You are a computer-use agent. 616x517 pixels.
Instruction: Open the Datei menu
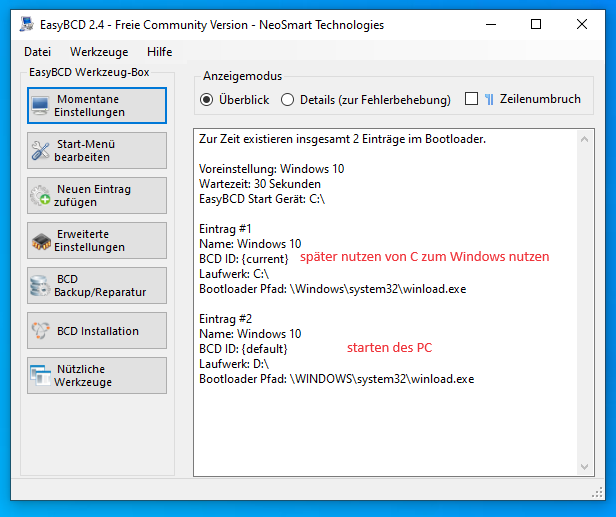[x=37, y=52]
